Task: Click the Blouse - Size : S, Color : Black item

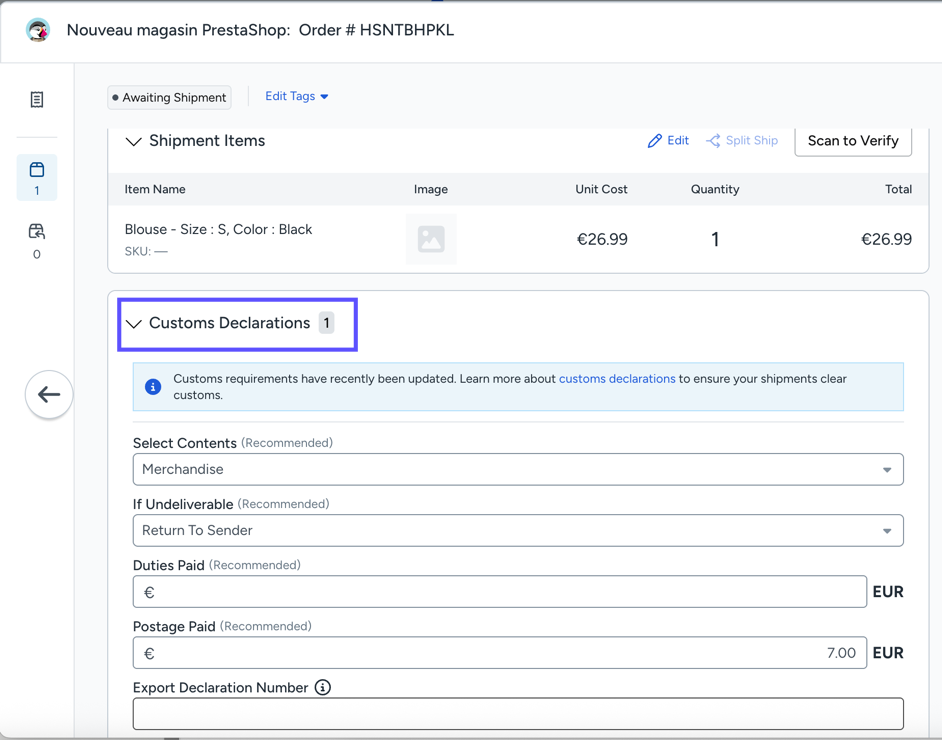Action: tap(218, 229)
